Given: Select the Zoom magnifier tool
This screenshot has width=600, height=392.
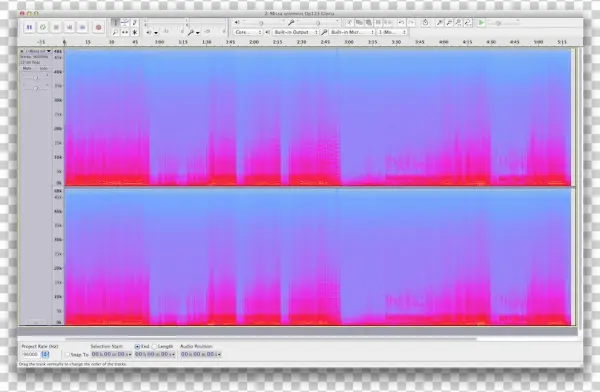Looking at the screenshot, I should [x=115, y=32].
